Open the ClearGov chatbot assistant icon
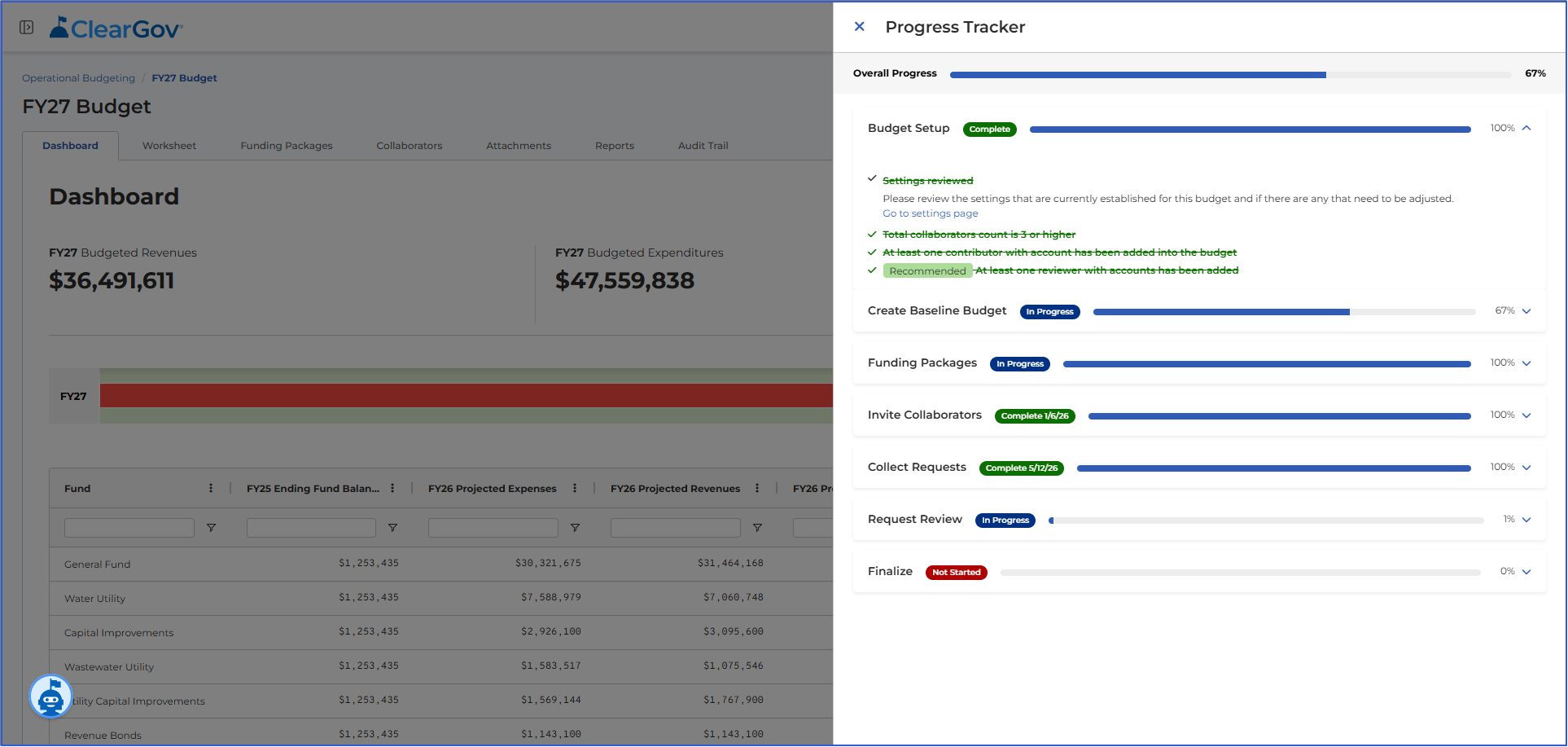Viewport: 1568px width, 747px height. (50, 696)
